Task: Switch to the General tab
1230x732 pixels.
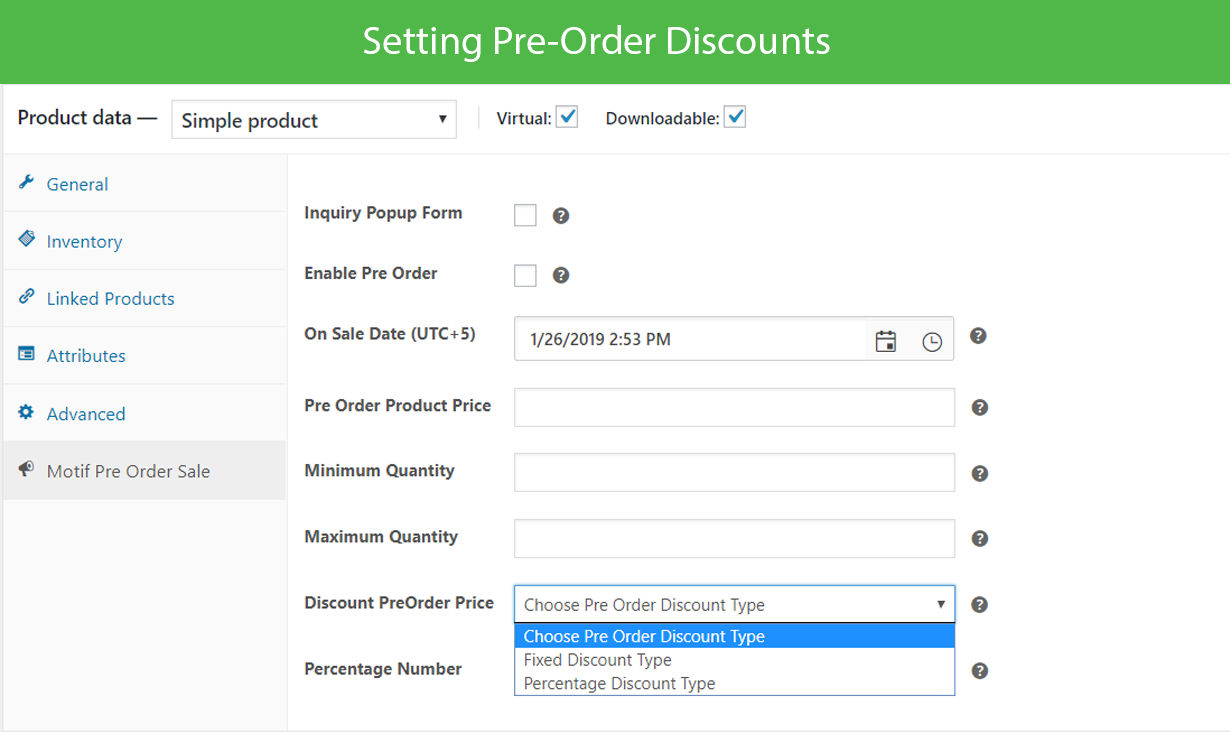Action: (144, 184)
